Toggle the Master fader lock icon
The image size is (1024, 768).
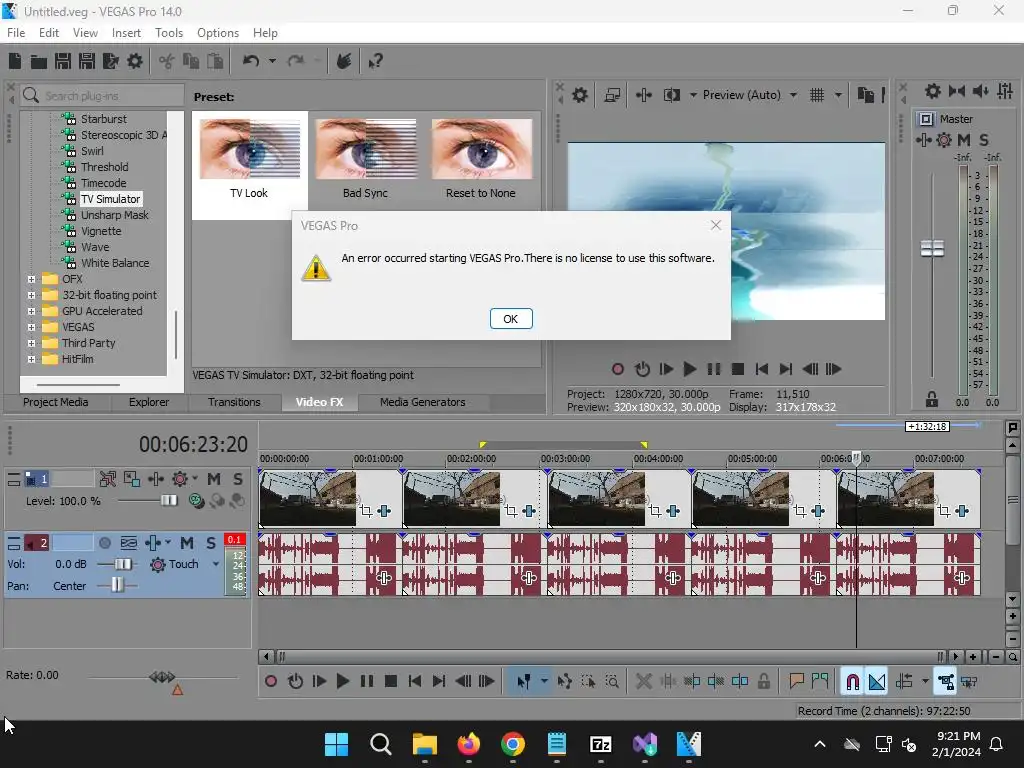(932, 399)
